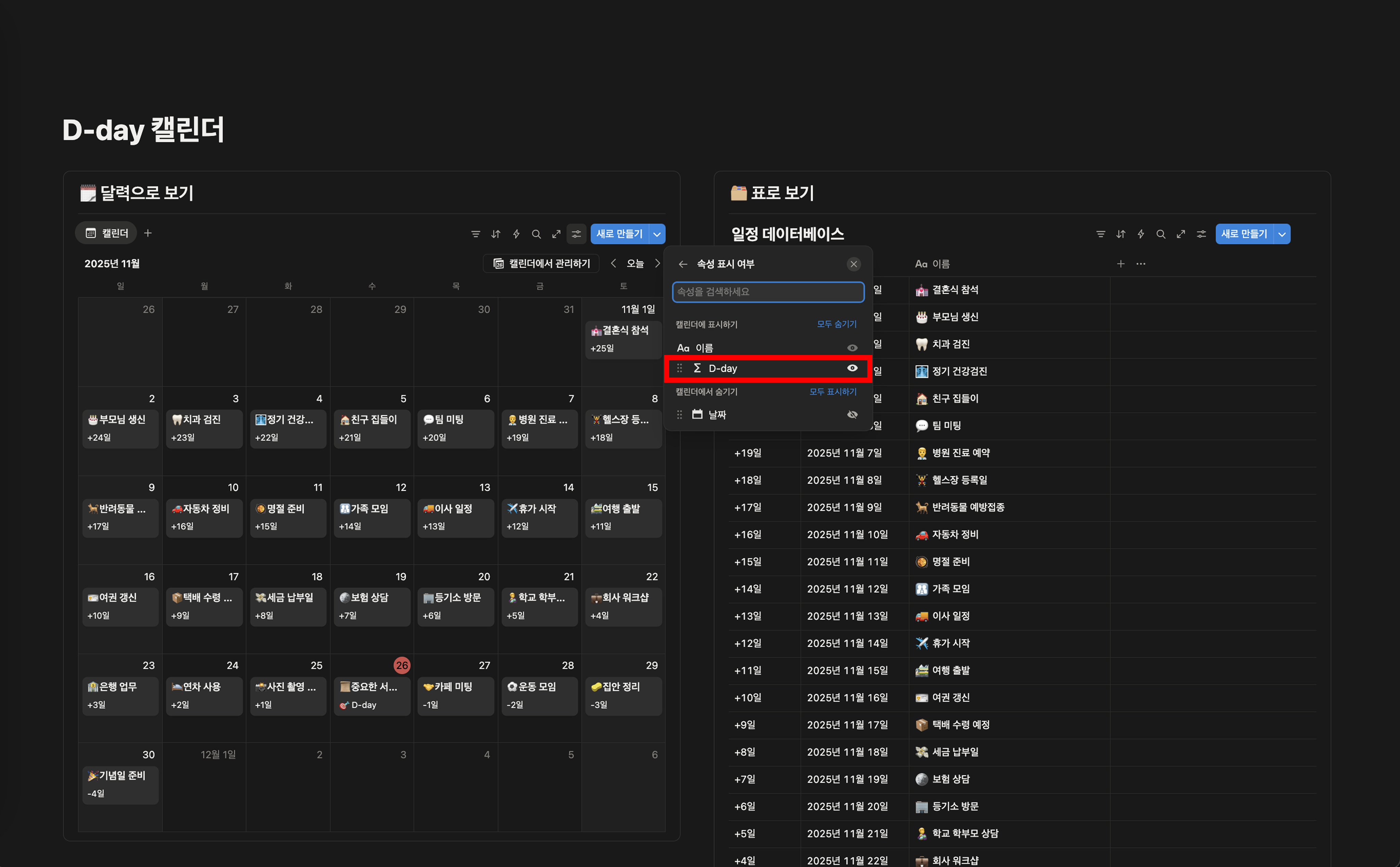Click the property search input field
Viewport: 1400px width, 867px height.
pos(768,292)
